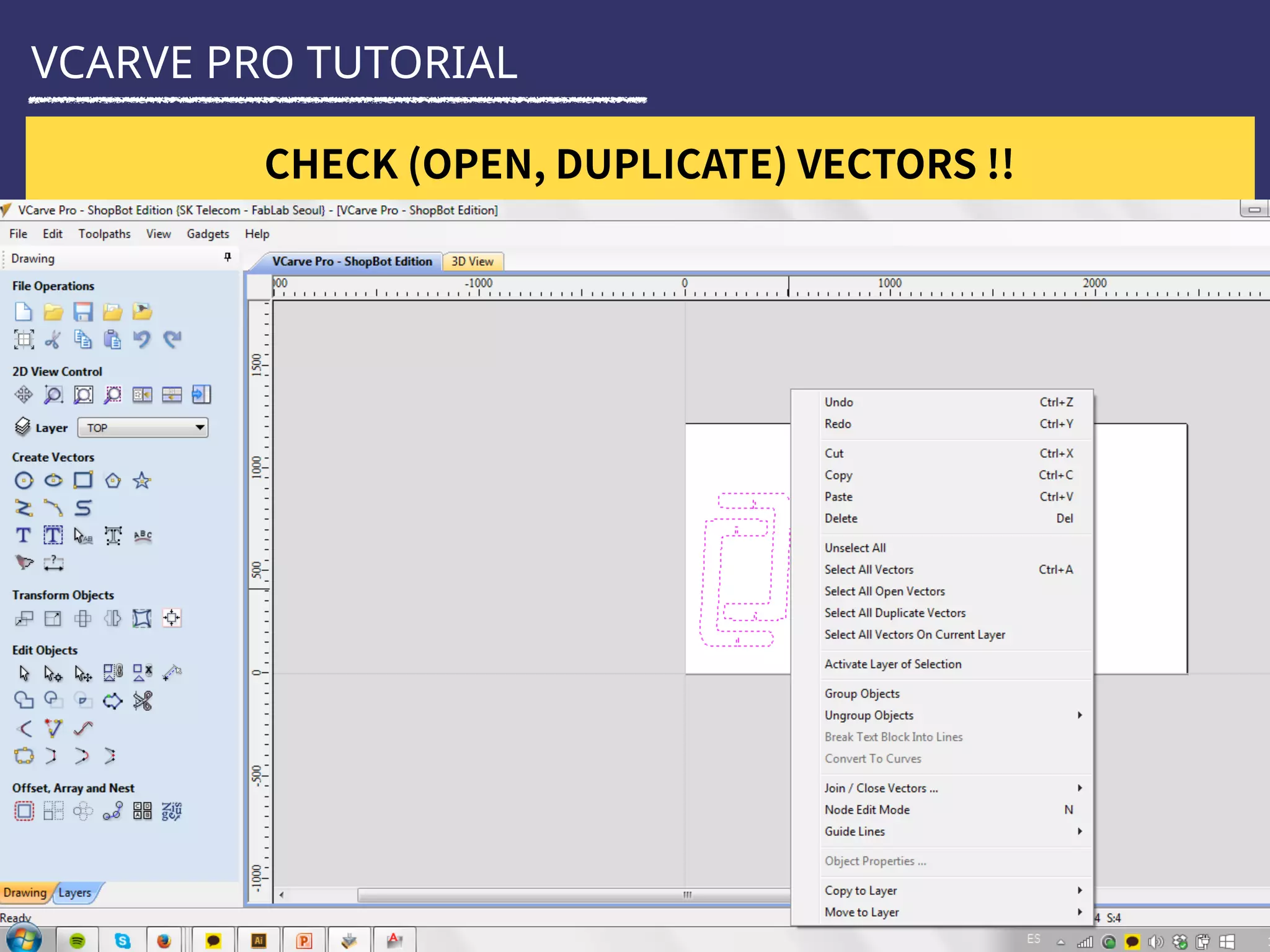This screenshot has width=1270, height=952.
Task: Click the Text on Curve icon
Action: (x=142, y=535)
